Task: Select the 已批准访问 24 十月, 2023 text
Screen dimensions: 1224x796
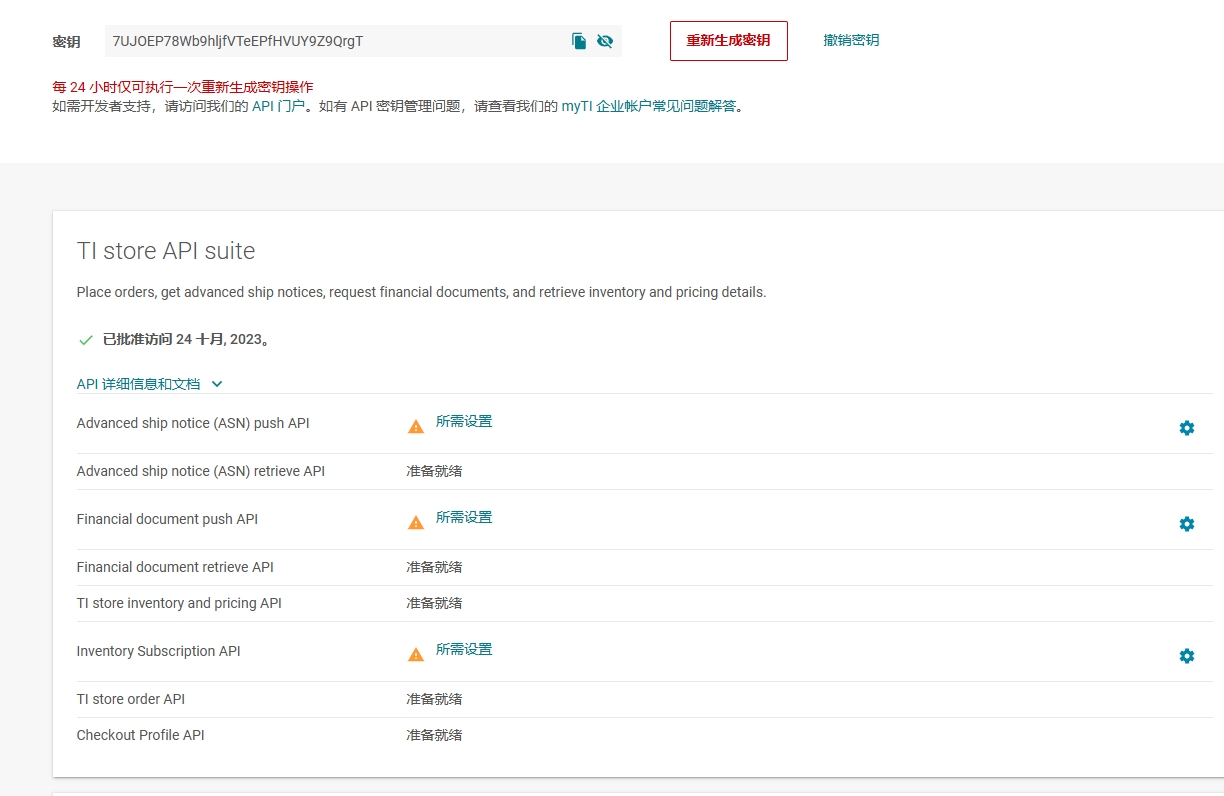Action: tap(186, 340)
